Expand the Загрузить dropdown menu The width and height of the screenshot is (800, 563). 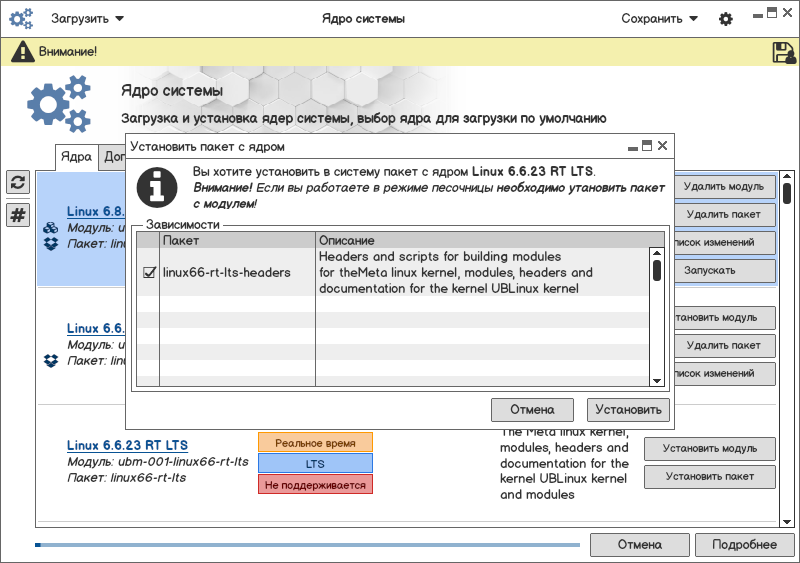[88, 19]
